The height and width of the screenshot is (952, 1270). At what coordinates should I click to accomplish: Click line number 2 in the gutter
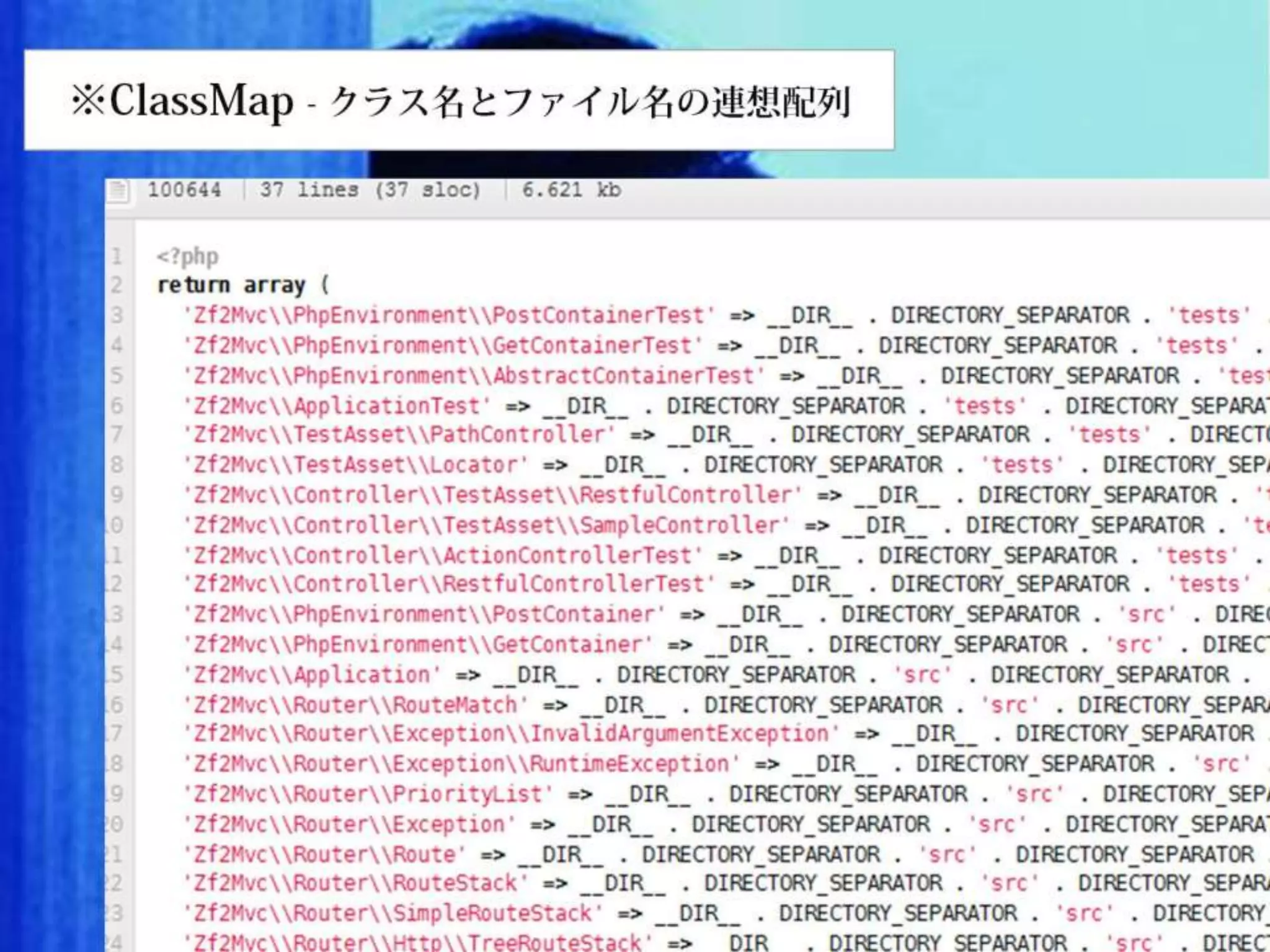click(x=117, y=285)
